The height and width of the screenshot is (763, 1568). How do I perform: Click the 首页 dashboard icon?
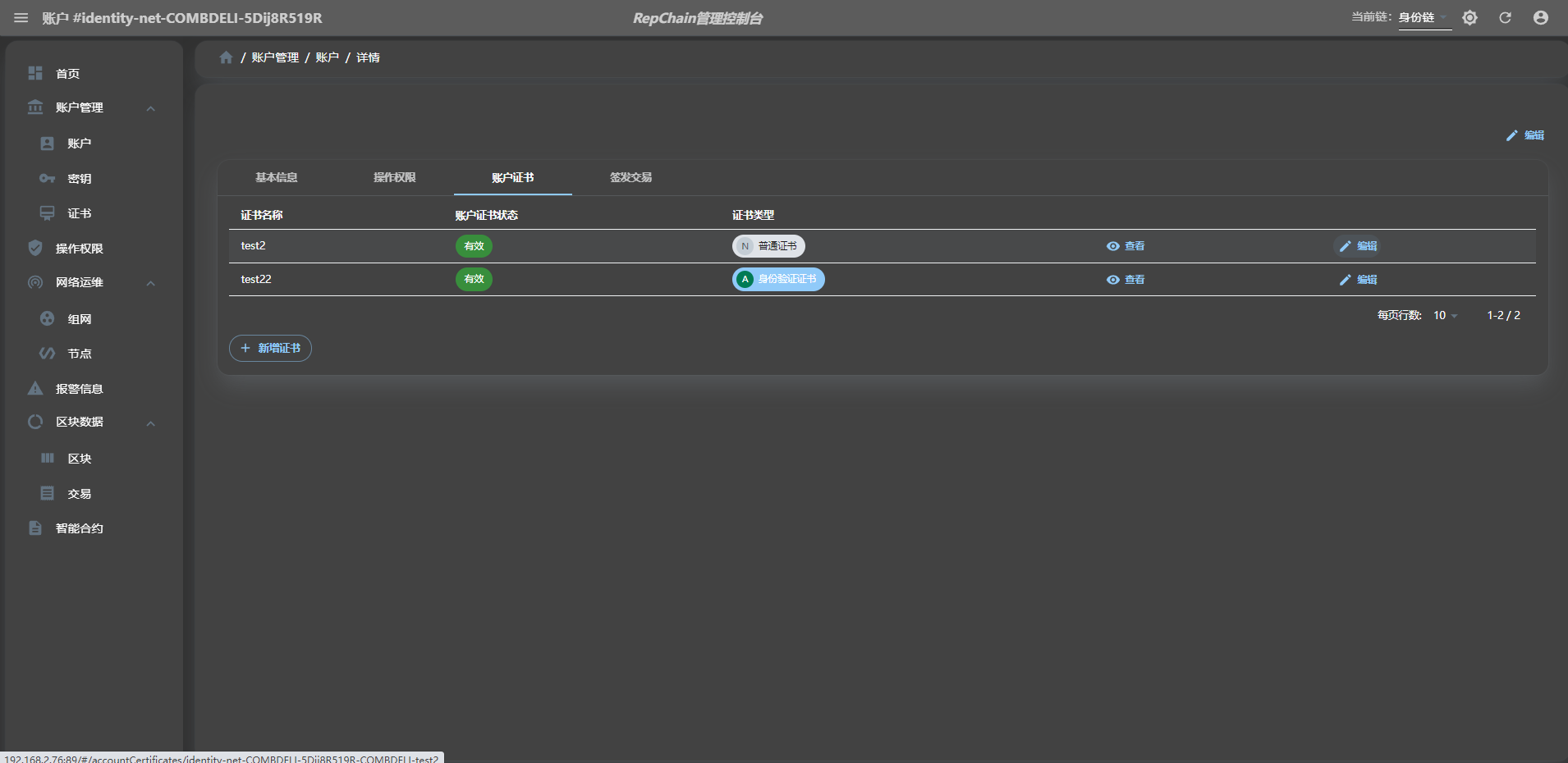point(35,73)
